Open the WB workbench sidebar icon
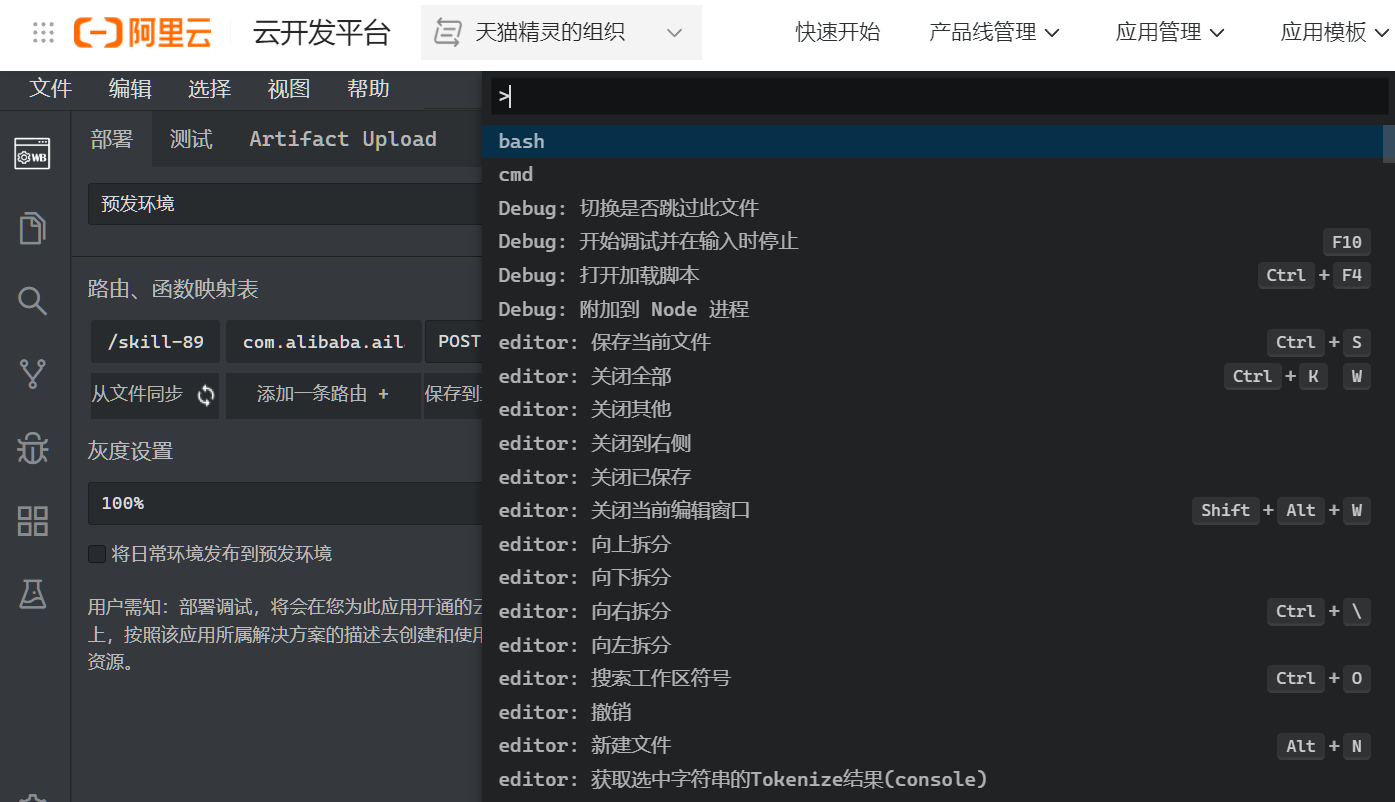Viewport: 1395px width, 802px height. [32, 155]
